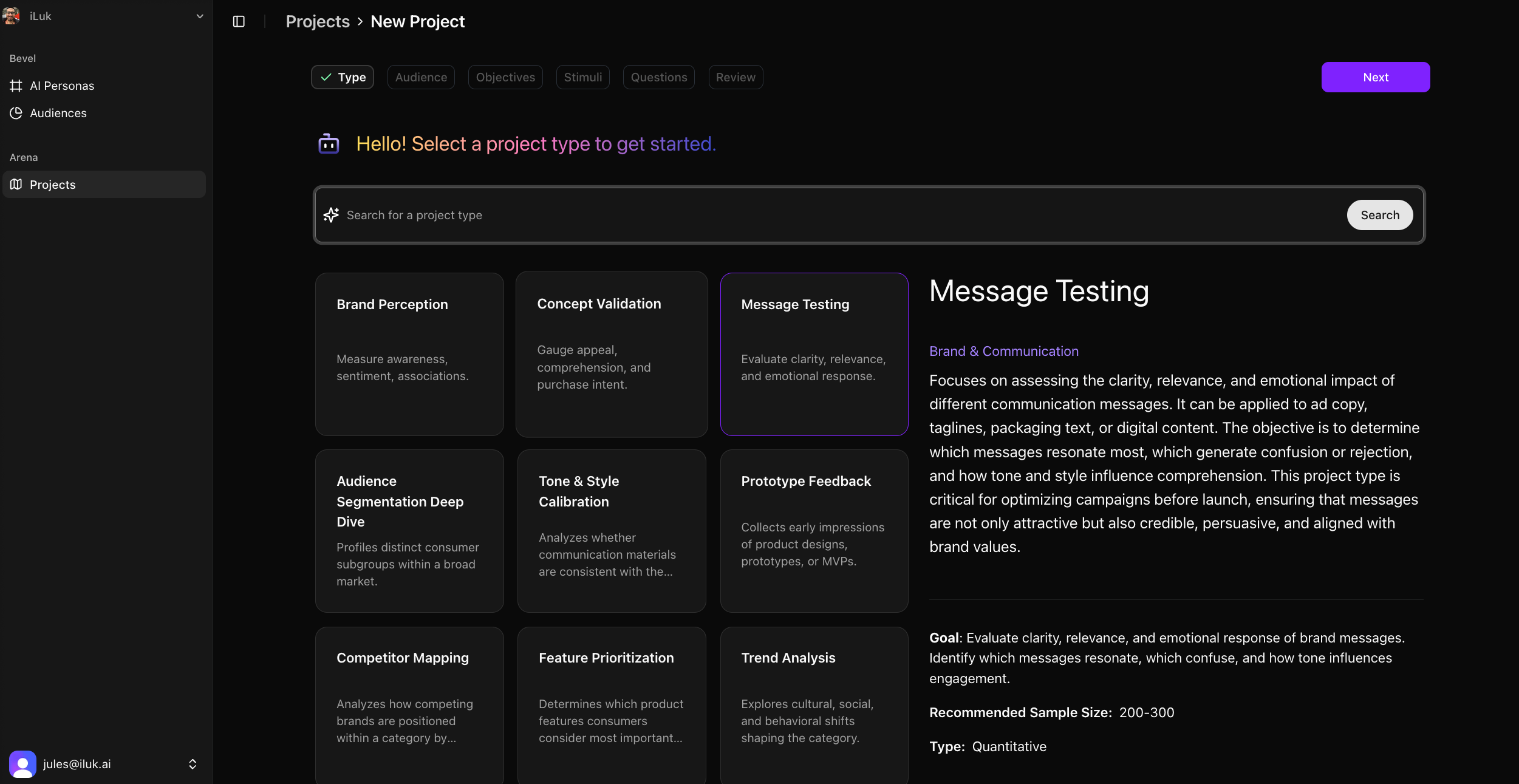Open the Objectives step tab

[x=505, y=77]
